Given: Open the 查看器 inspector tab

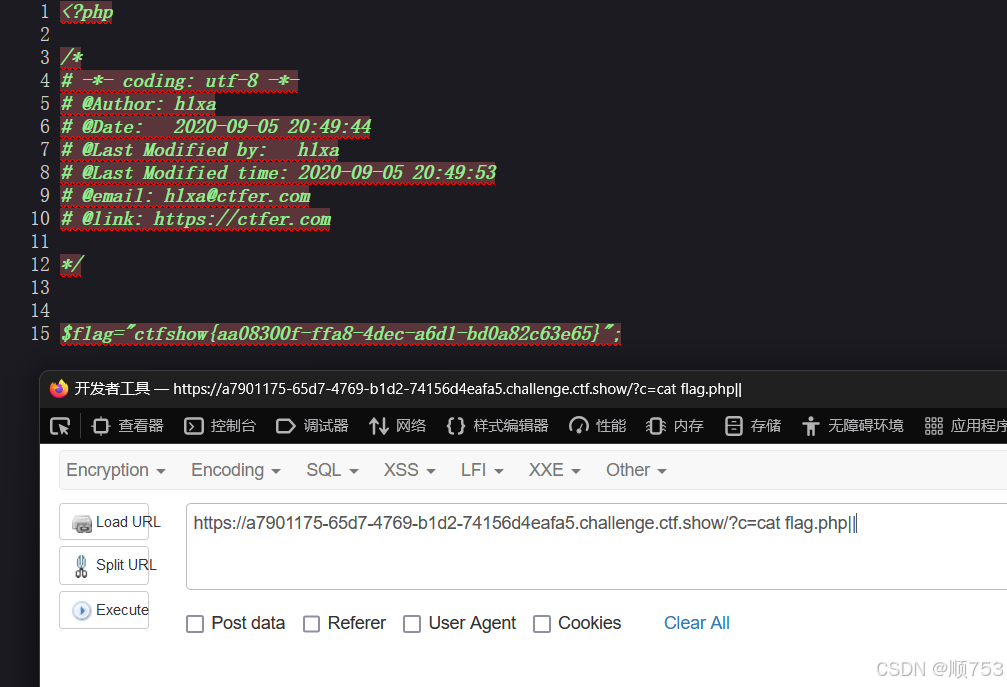Looking at the screenshot, I should click(x=128, y=426).
